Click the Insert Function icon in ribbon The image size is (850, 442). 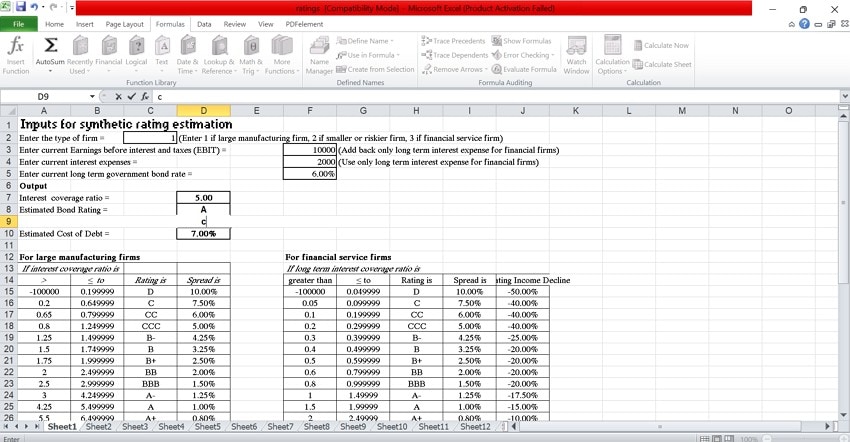pos(16,55)
